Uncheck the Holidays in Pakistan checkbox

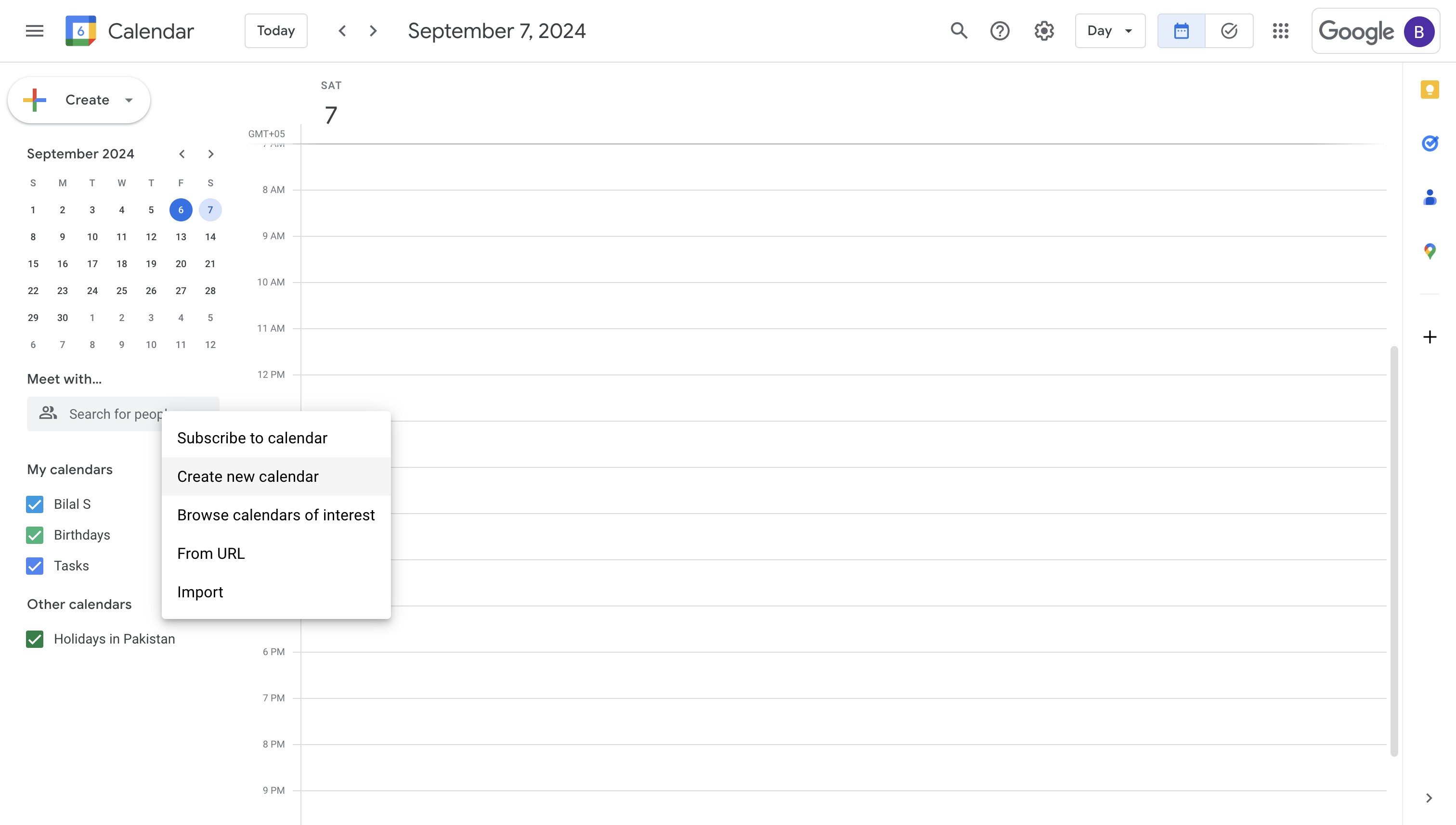pos(35,639)
